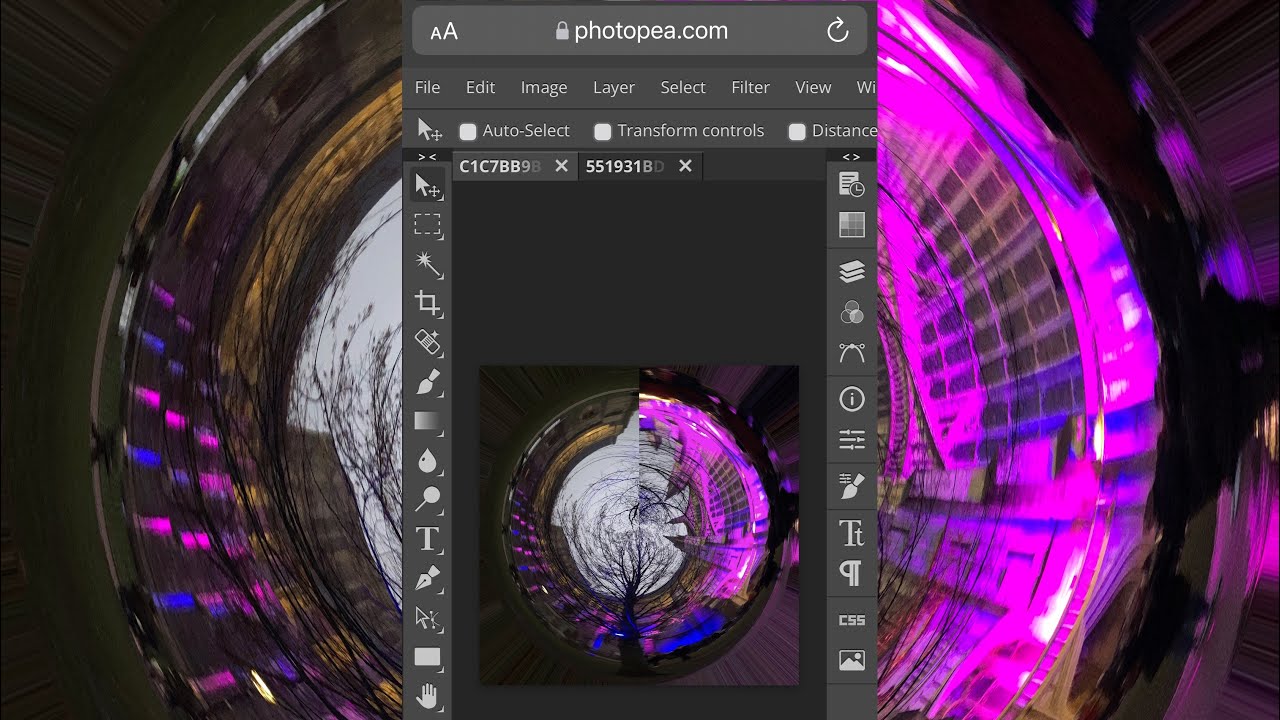
Task: Open the image gallery panel icon
Action: [852, 660]
